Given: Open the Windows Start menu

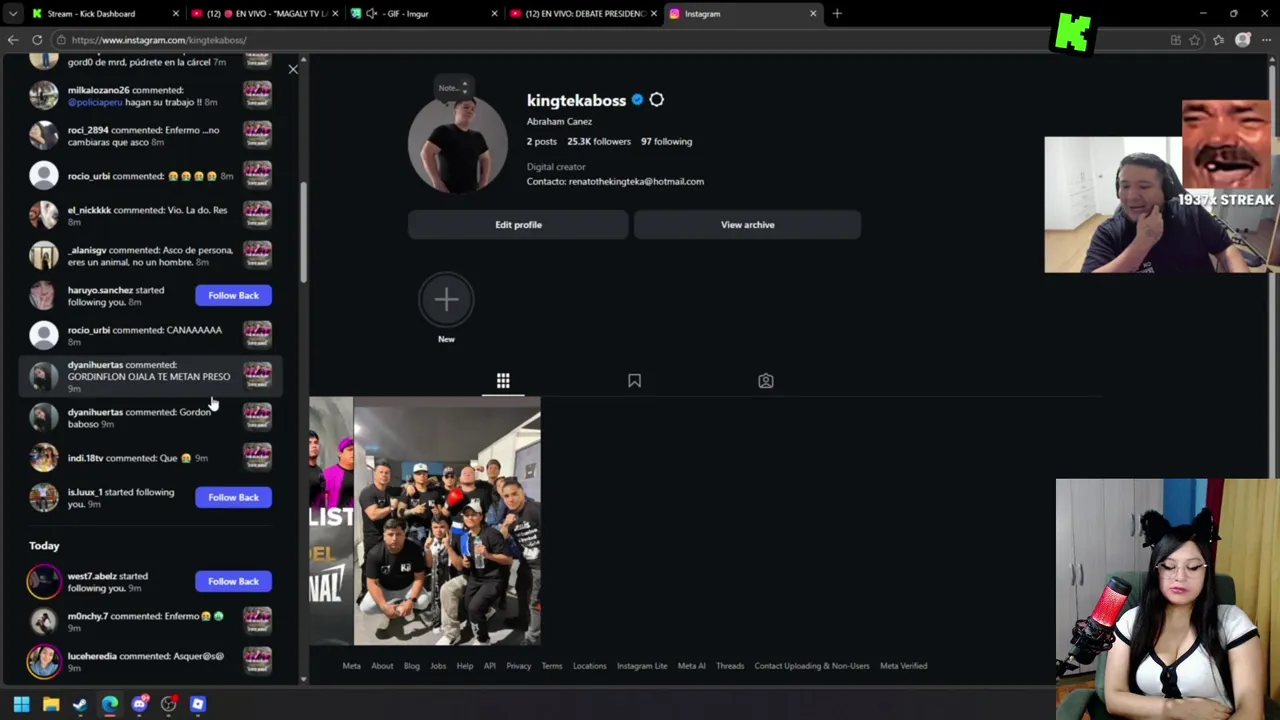Looking at the screenshot, I should [x=21, y=704].
